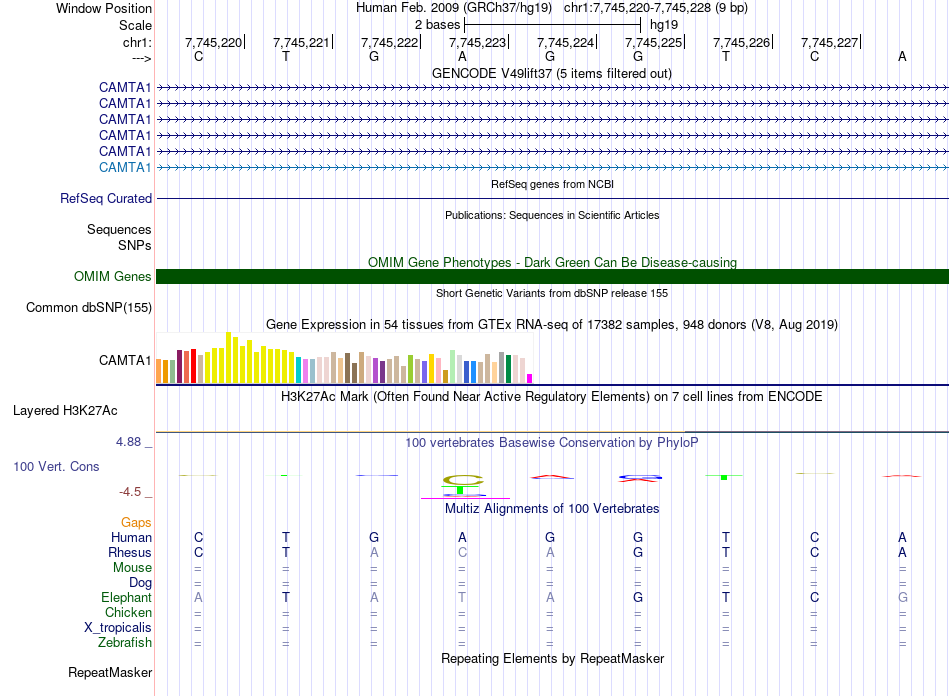The height and width of the screenshot is (696, 950).
Task: Click the green G logo in PhyloP conservation track
Action: point(462,481)
